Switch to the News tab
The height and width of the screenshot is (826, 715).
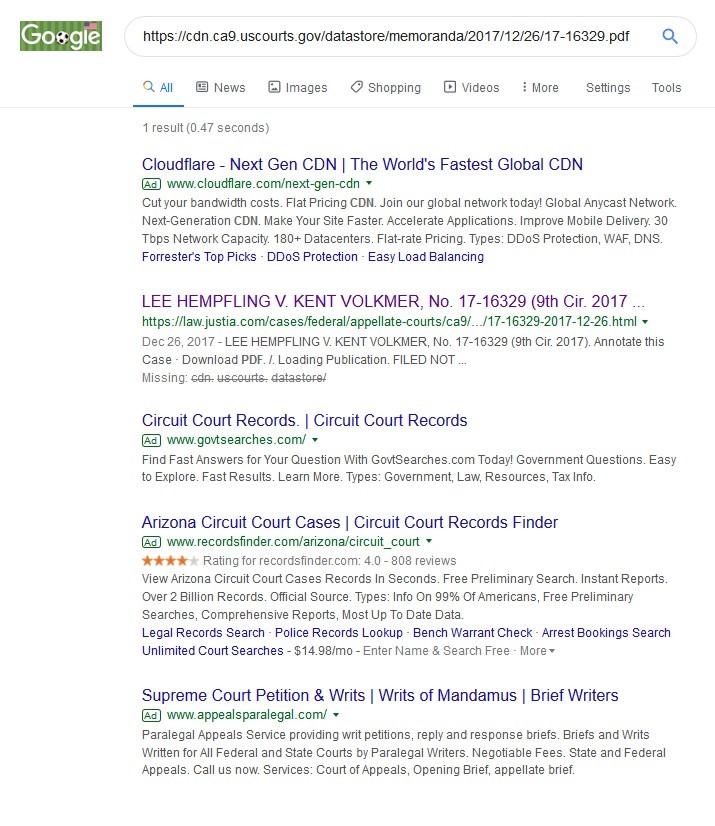220,87
